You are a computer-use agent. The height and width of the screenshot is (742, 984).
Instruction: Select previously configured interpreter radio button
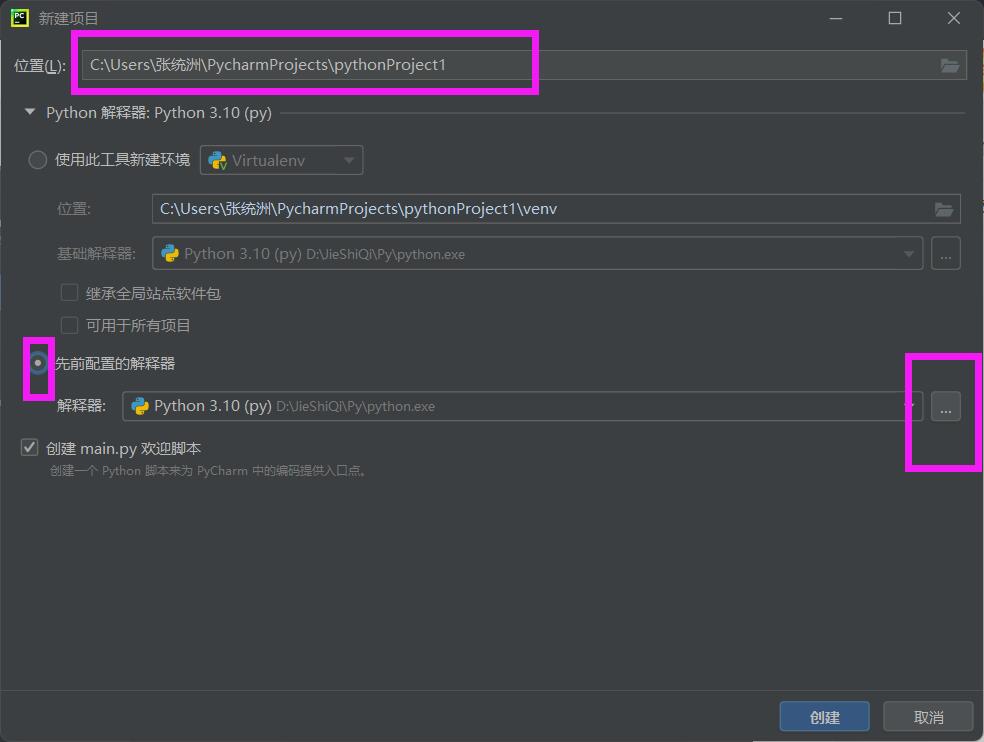(38, 363)
